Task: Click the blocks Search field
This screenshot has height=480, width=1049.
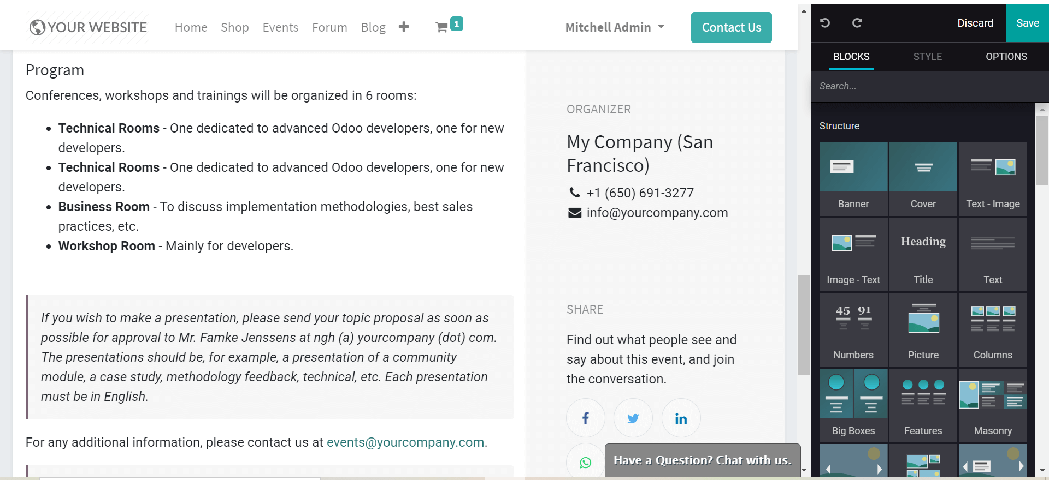Action: pyautogui.click(x=929, y=86)
